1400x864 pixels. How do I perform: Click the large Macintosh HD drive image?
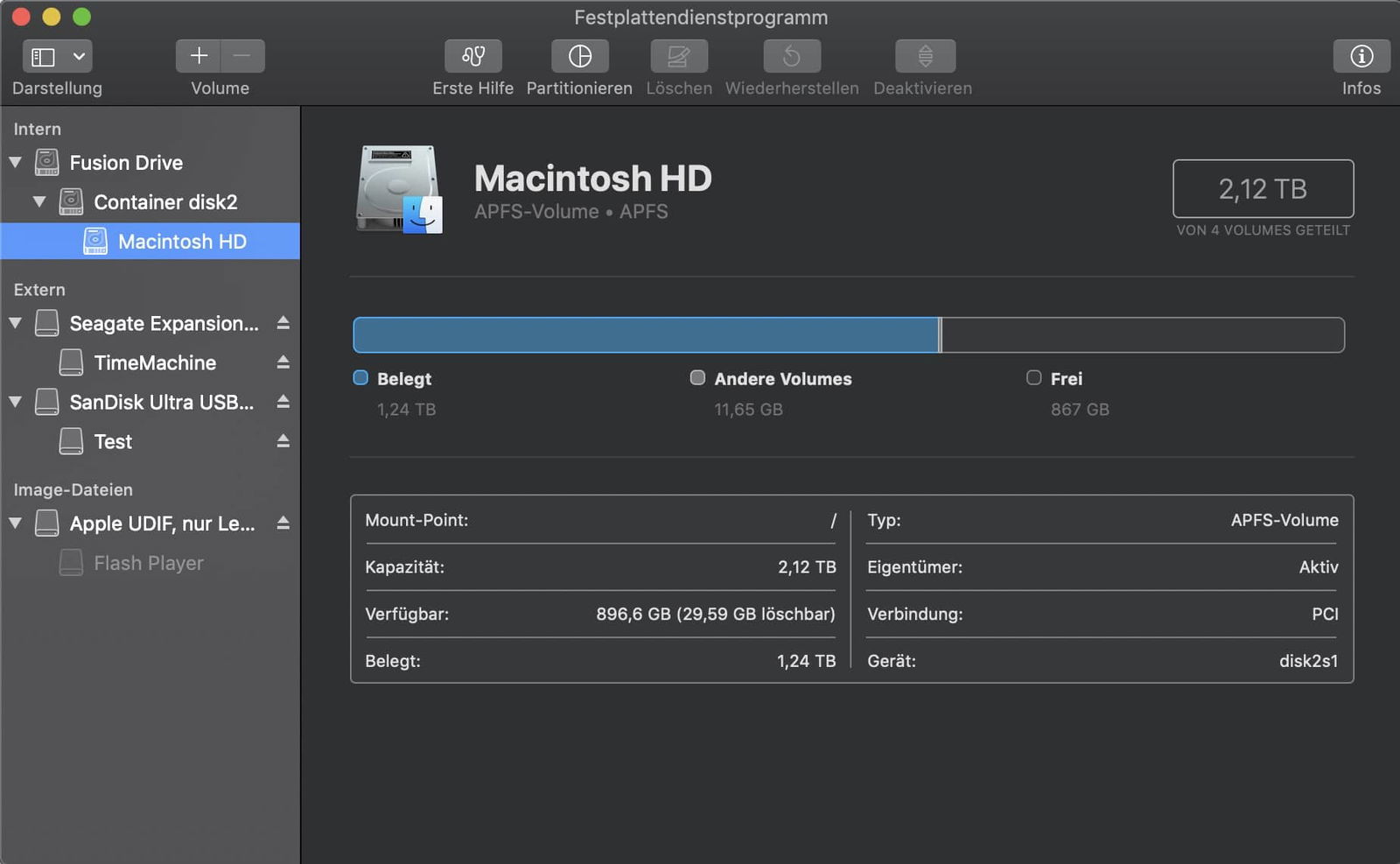pos(399,190)
